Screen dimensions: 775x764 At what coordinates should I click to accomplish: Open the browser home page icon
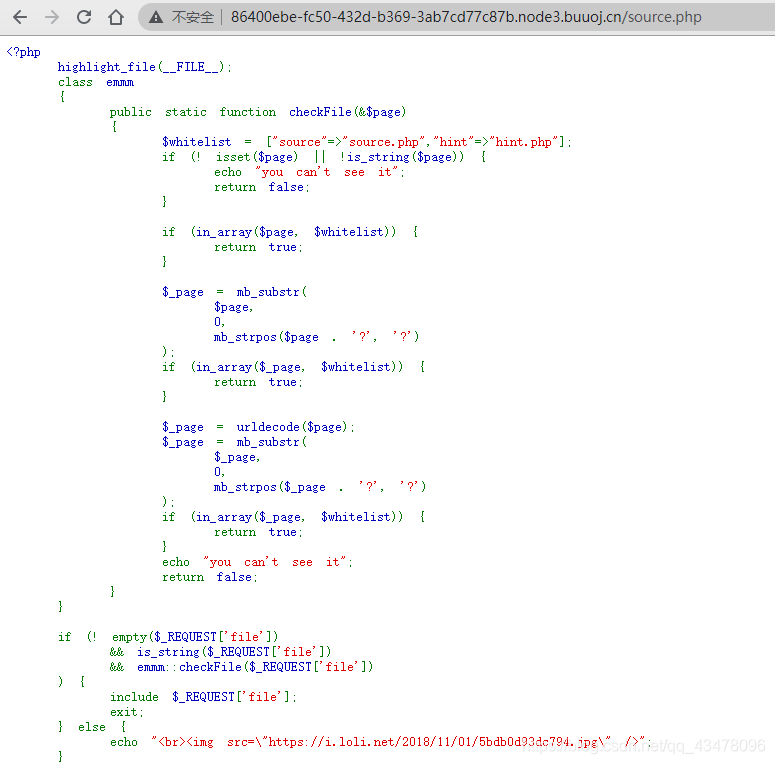coord(116,17)
